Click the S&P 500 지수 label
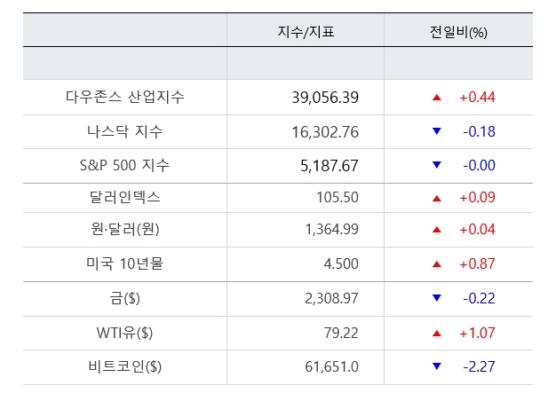This screenshot has height=393, width=540. point(124,165)
